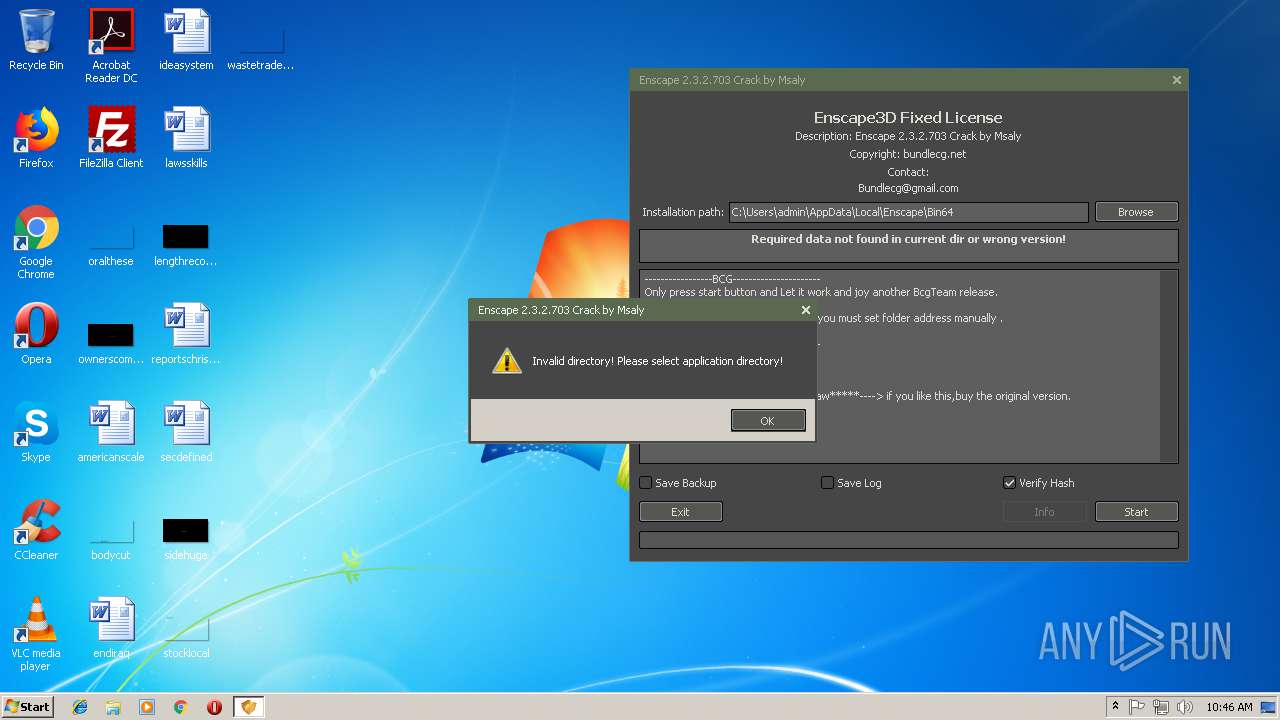Screen dimensions: 1280x720
Task: Open the Windows Start menu
Action: tap(28, 707)
